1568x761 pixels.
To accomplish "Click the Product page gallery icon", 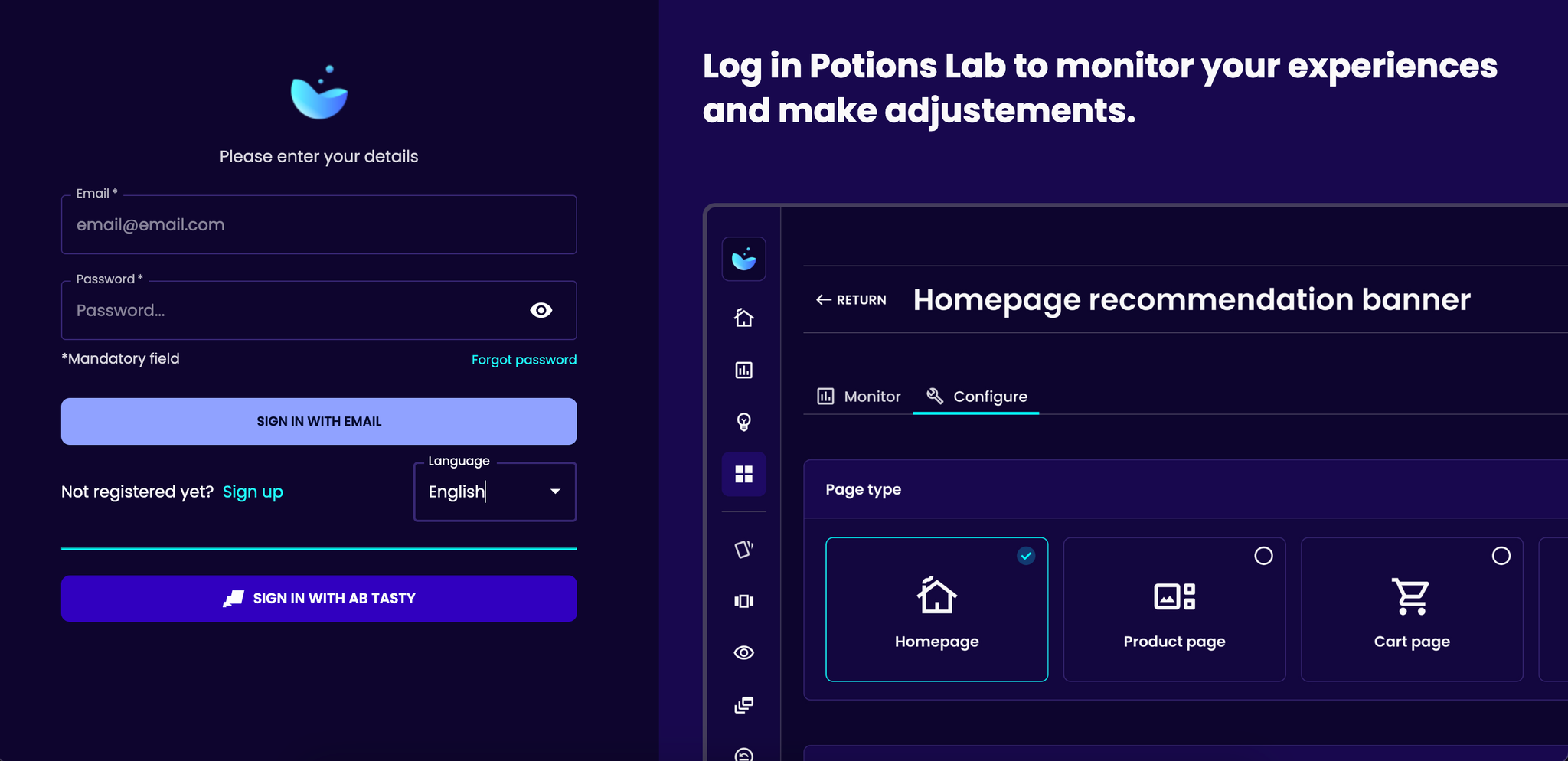I will tap(1174, 596).
